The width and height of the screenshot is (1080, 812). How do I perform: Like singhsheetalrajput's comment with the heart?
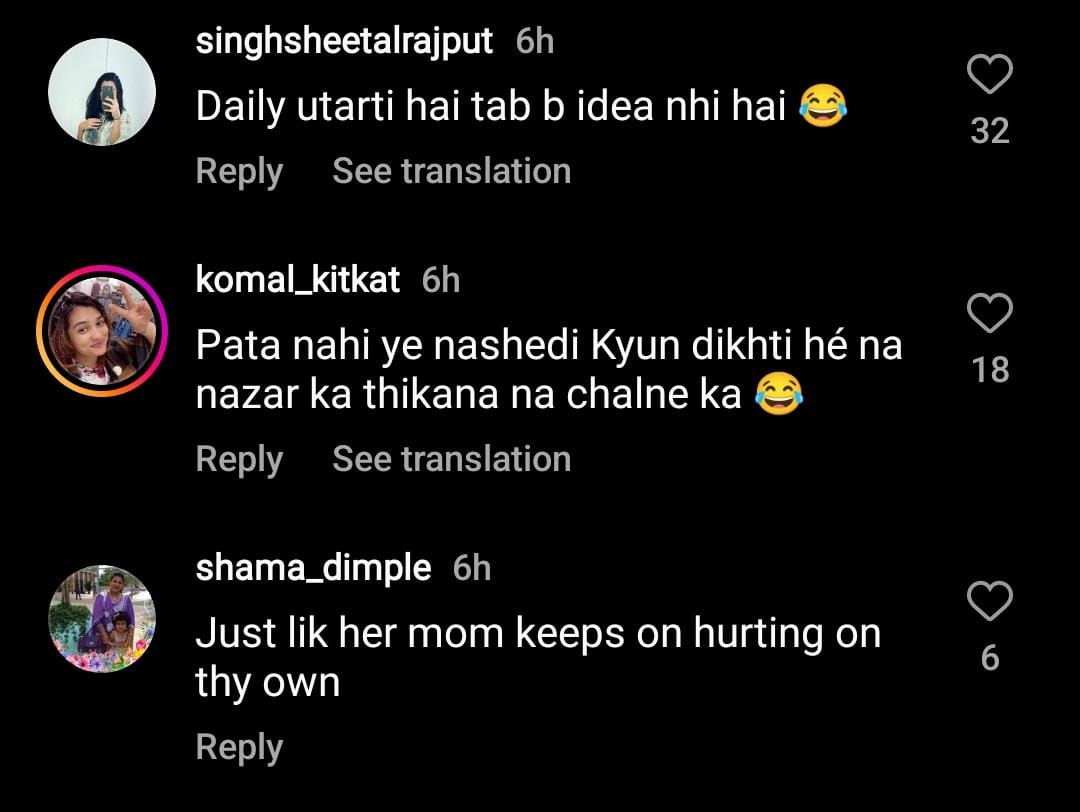click(x=990, y=75)
